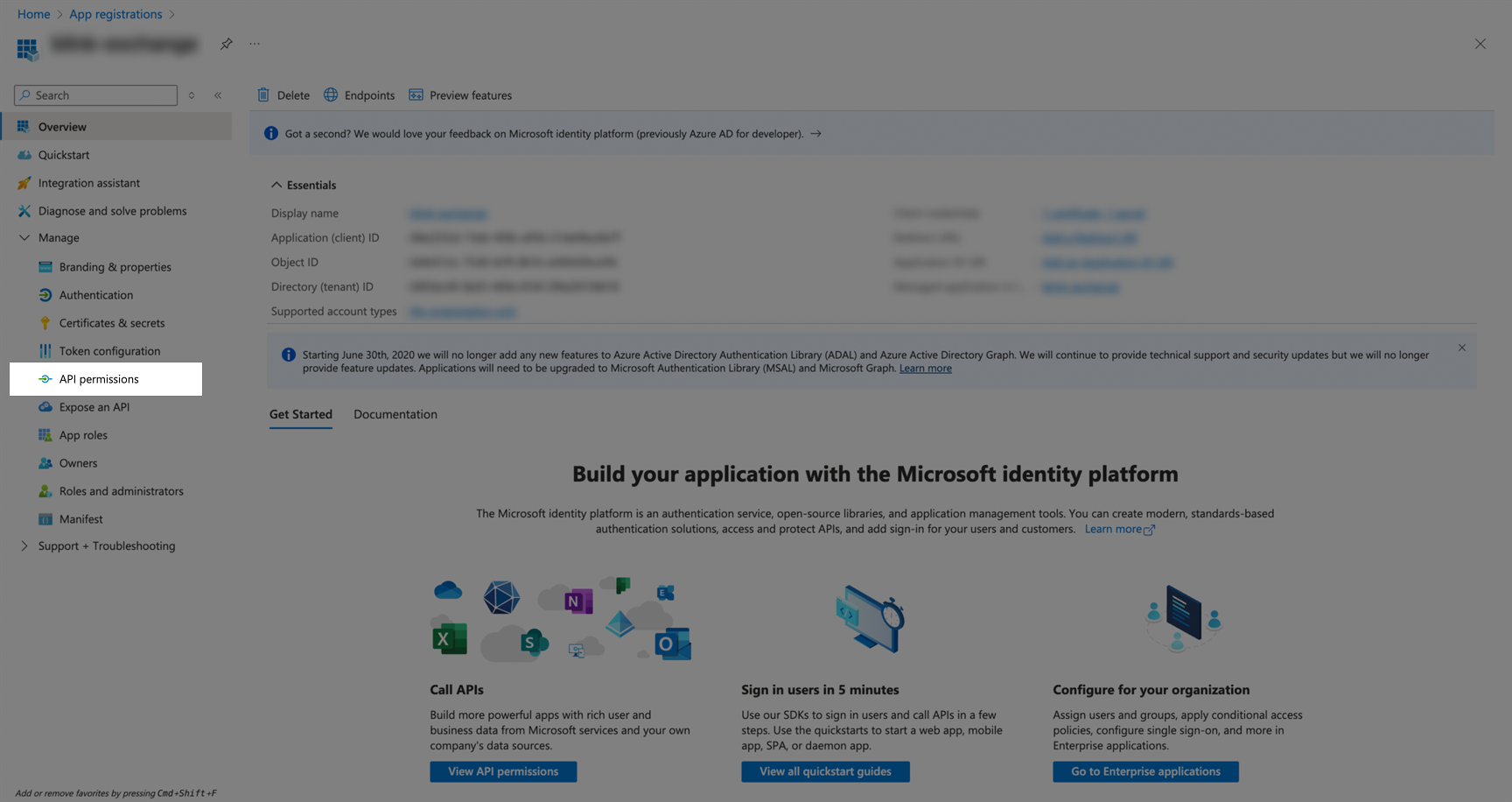Follow the arrow after the feedback message

tap(815, 134)
